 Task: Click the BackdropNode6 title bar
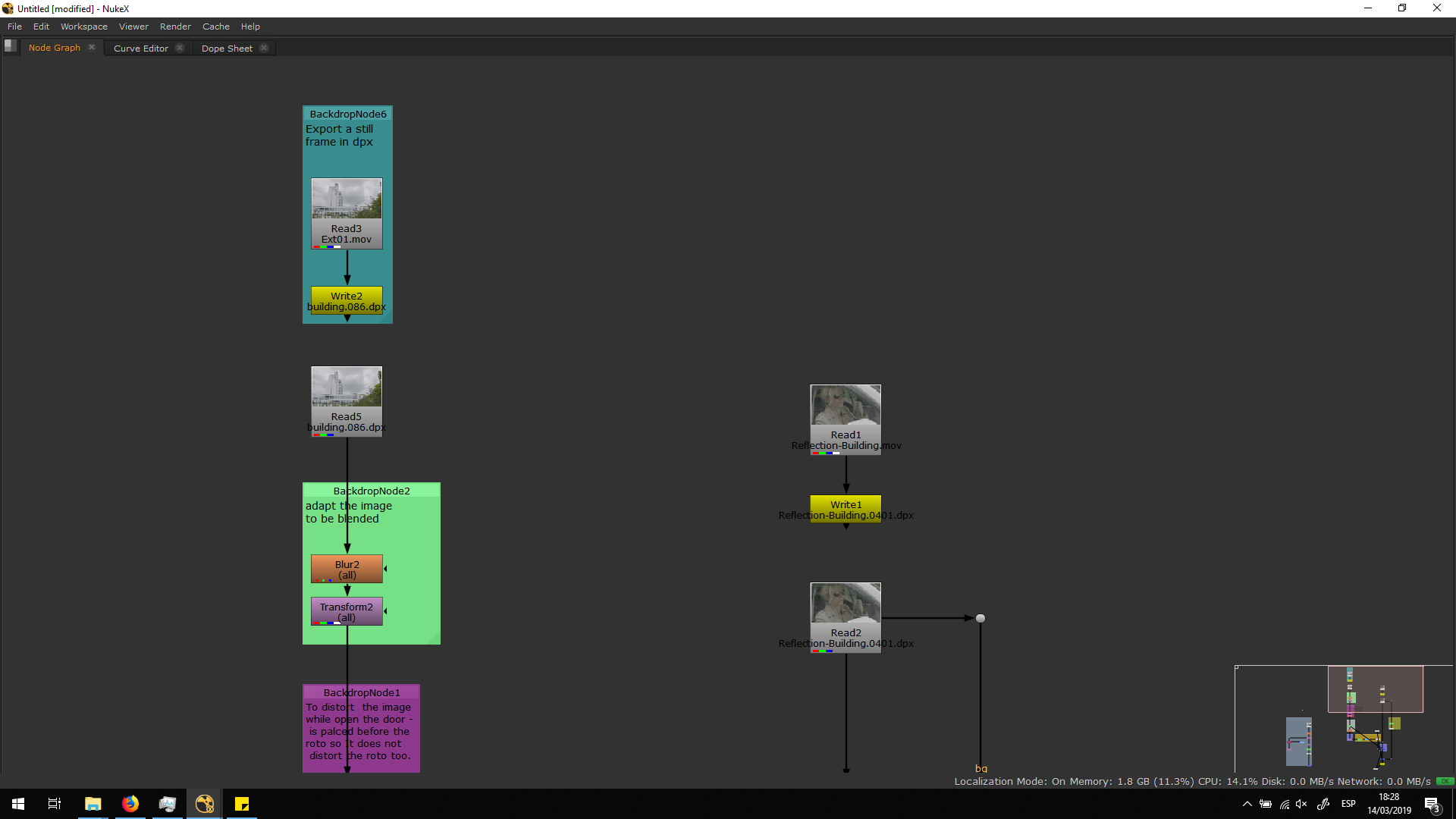tap(347, 114)
